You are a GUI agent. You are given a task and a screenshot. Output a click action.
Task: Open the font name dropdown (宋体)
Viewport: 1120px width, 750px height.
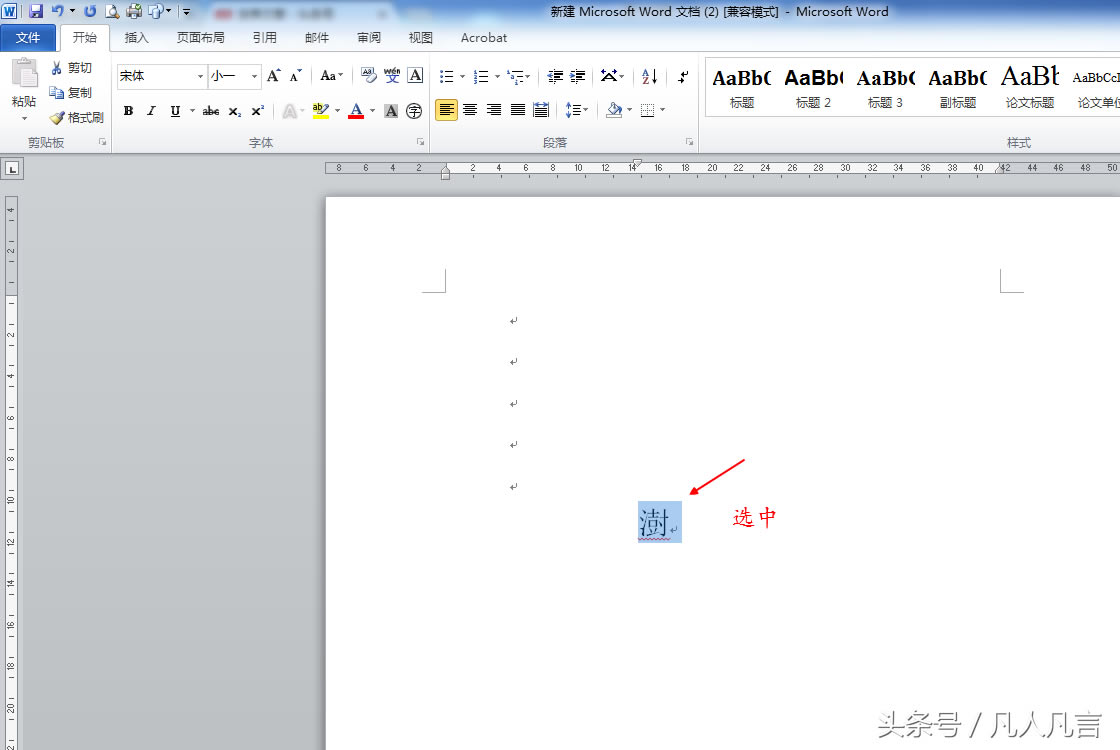pos(200,76)
